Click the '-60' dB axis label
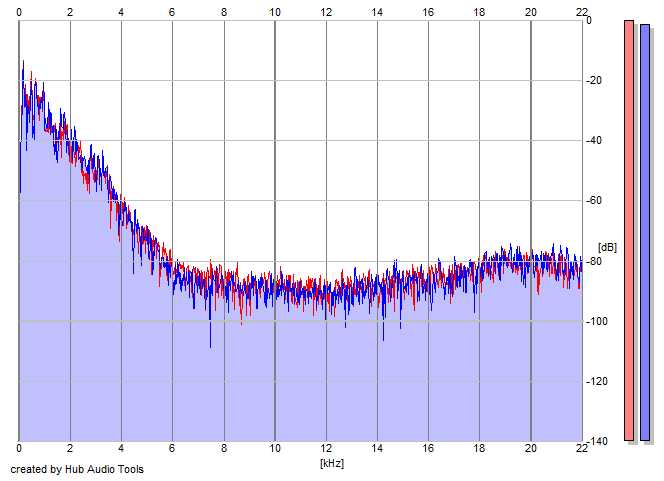 click(x=594, y=201)
